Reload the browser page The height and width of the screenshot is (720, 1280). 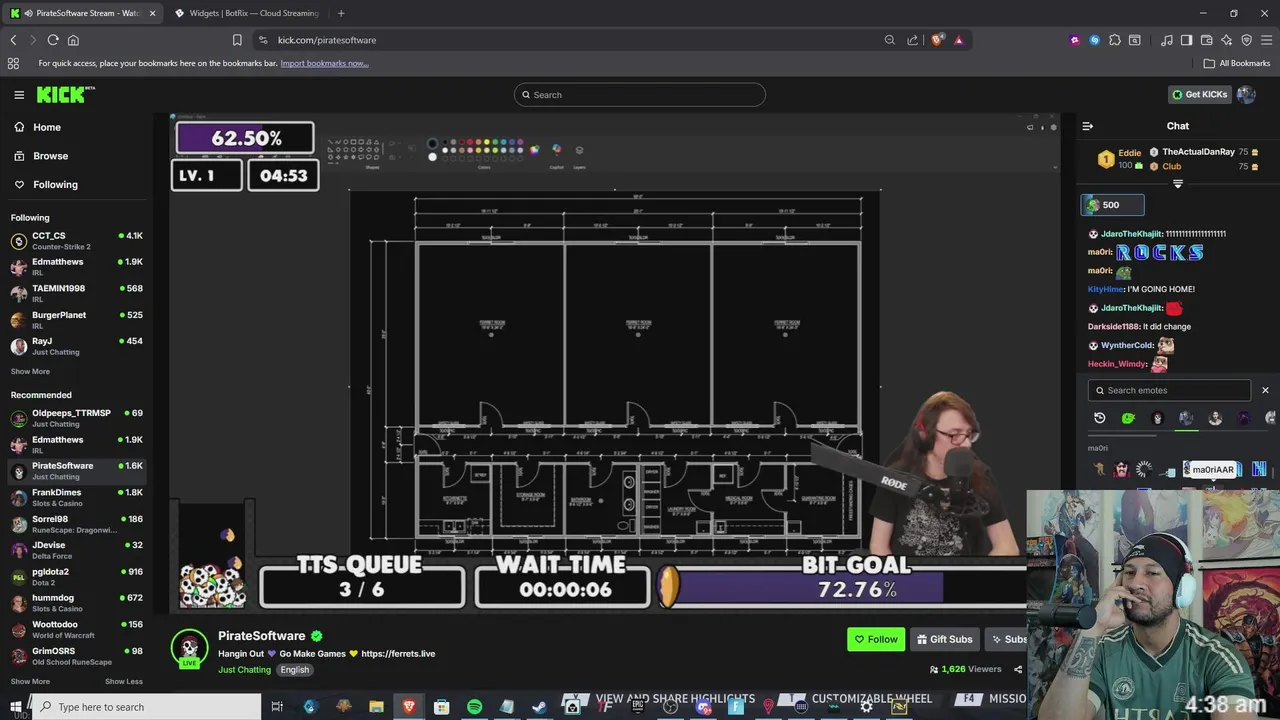pyautogui.click(x=53, y=40)
